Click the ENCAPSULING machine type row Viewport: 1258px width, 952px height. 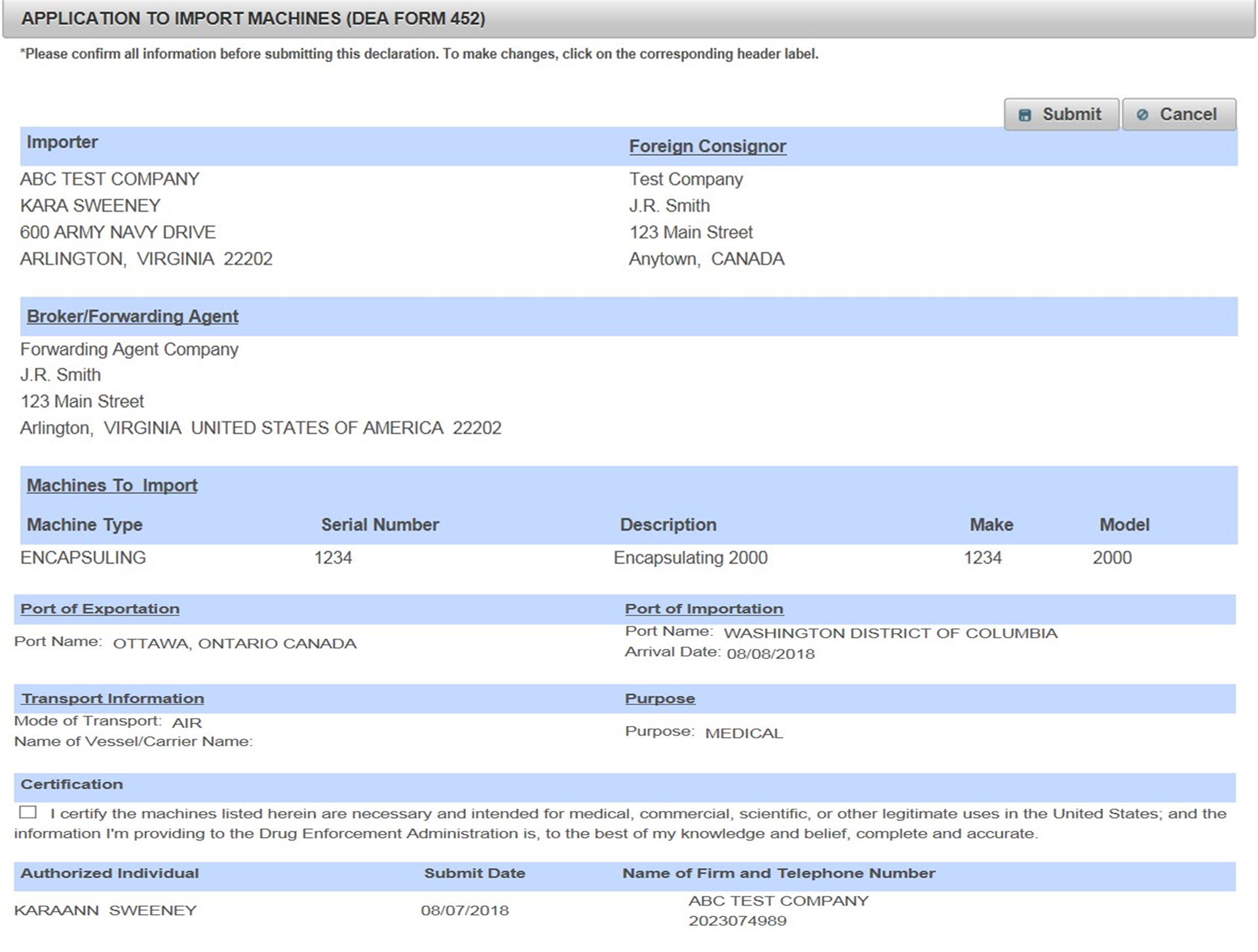click(x=83, y=558)
